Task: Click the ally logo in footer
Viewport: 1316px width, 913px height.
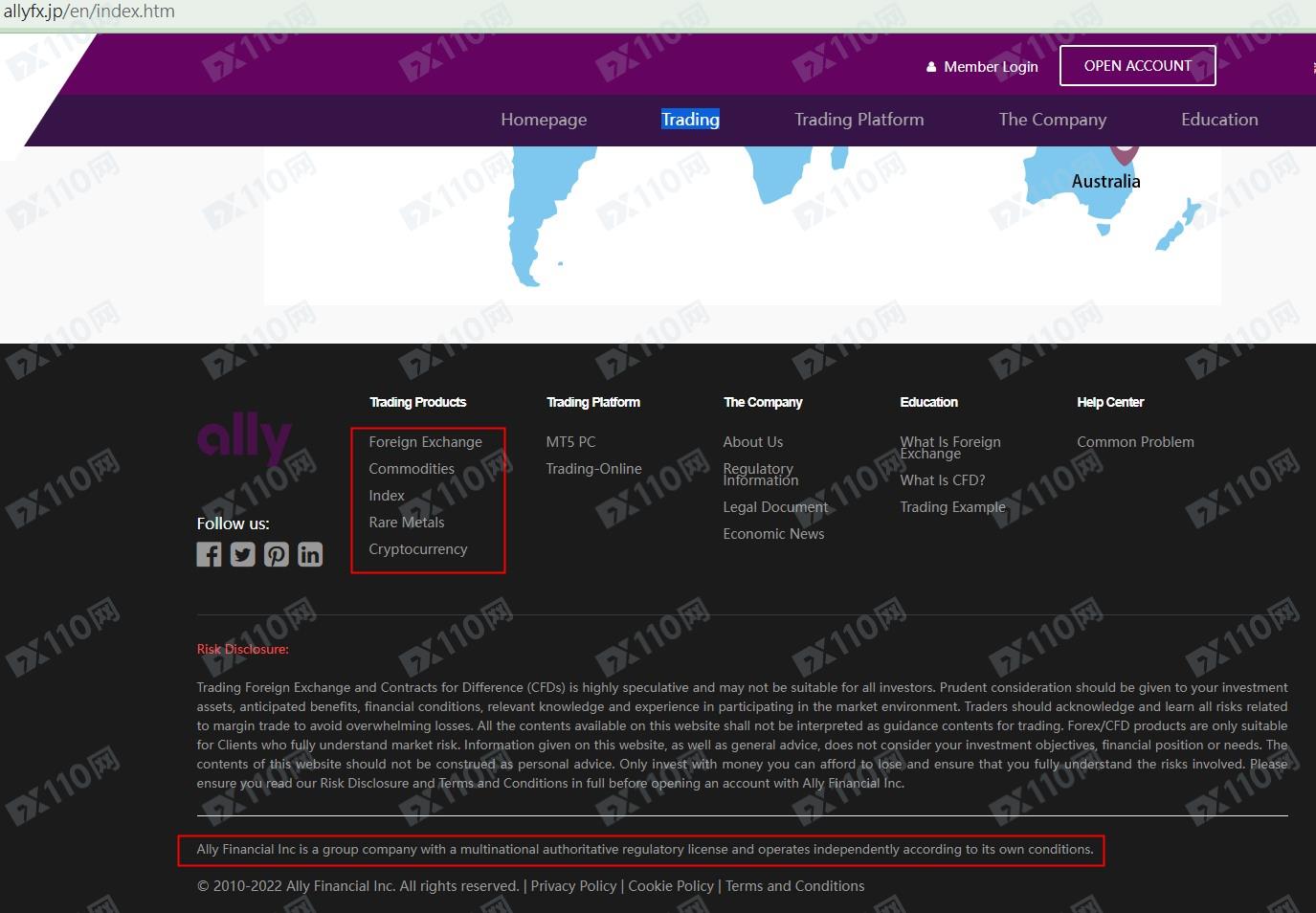Action: [x=244, y=438]
